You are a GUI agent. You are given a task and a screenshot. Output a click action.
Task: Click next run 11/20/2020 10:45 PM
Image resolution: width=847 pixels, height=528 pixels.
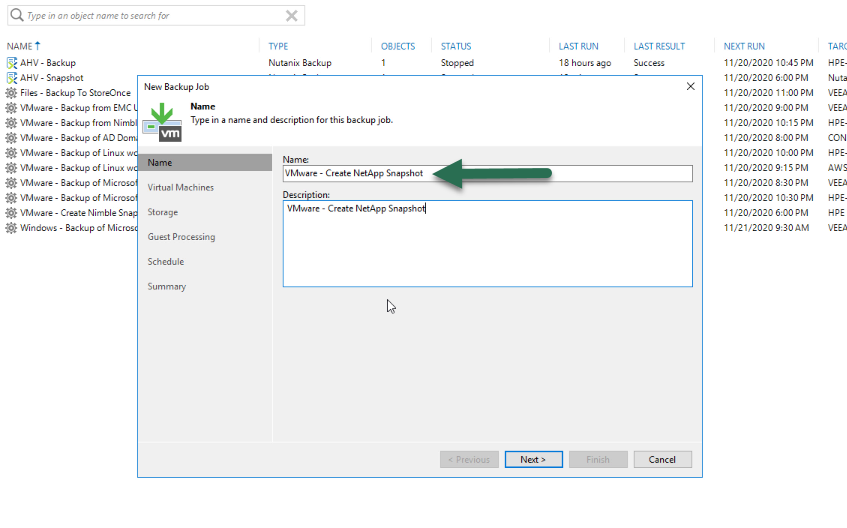(x=769, y=63)
